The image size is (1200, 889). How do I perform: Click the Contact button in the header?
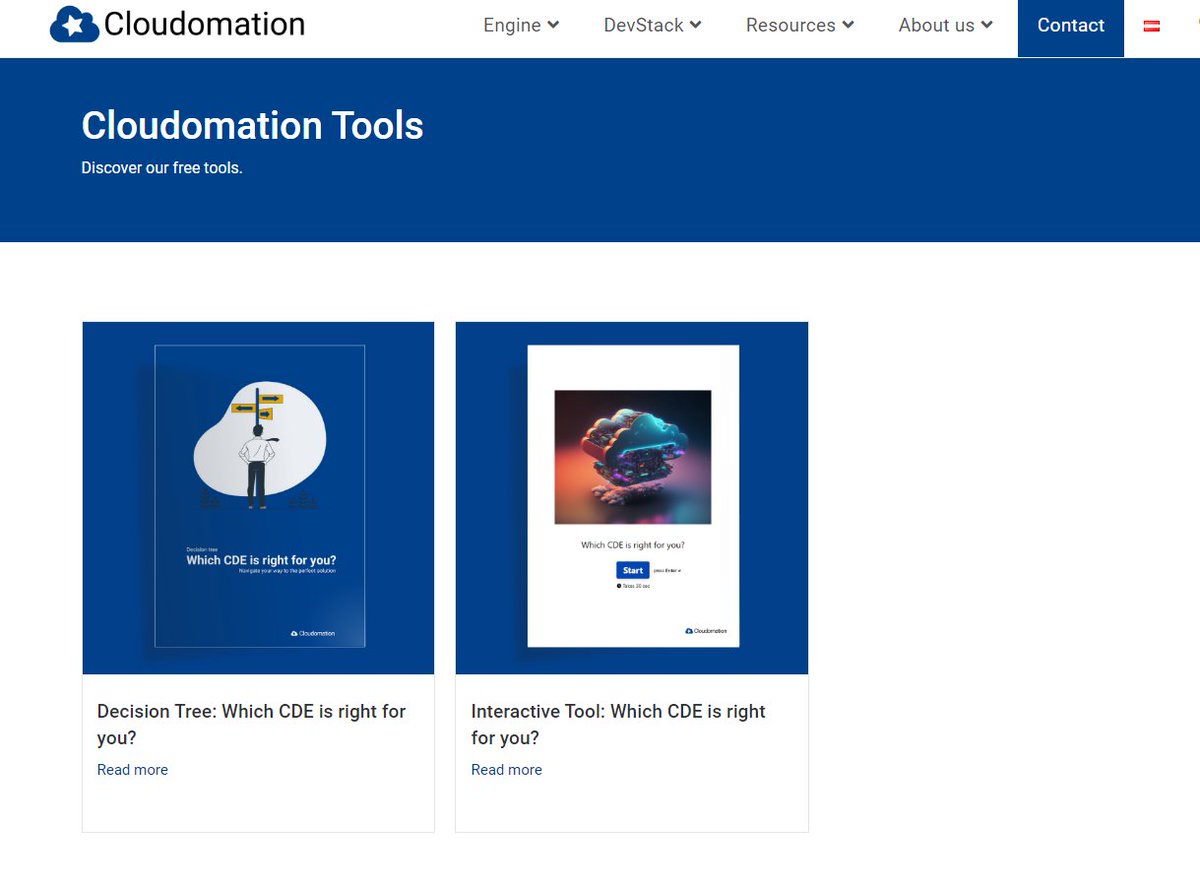(x=1071, y=27)
